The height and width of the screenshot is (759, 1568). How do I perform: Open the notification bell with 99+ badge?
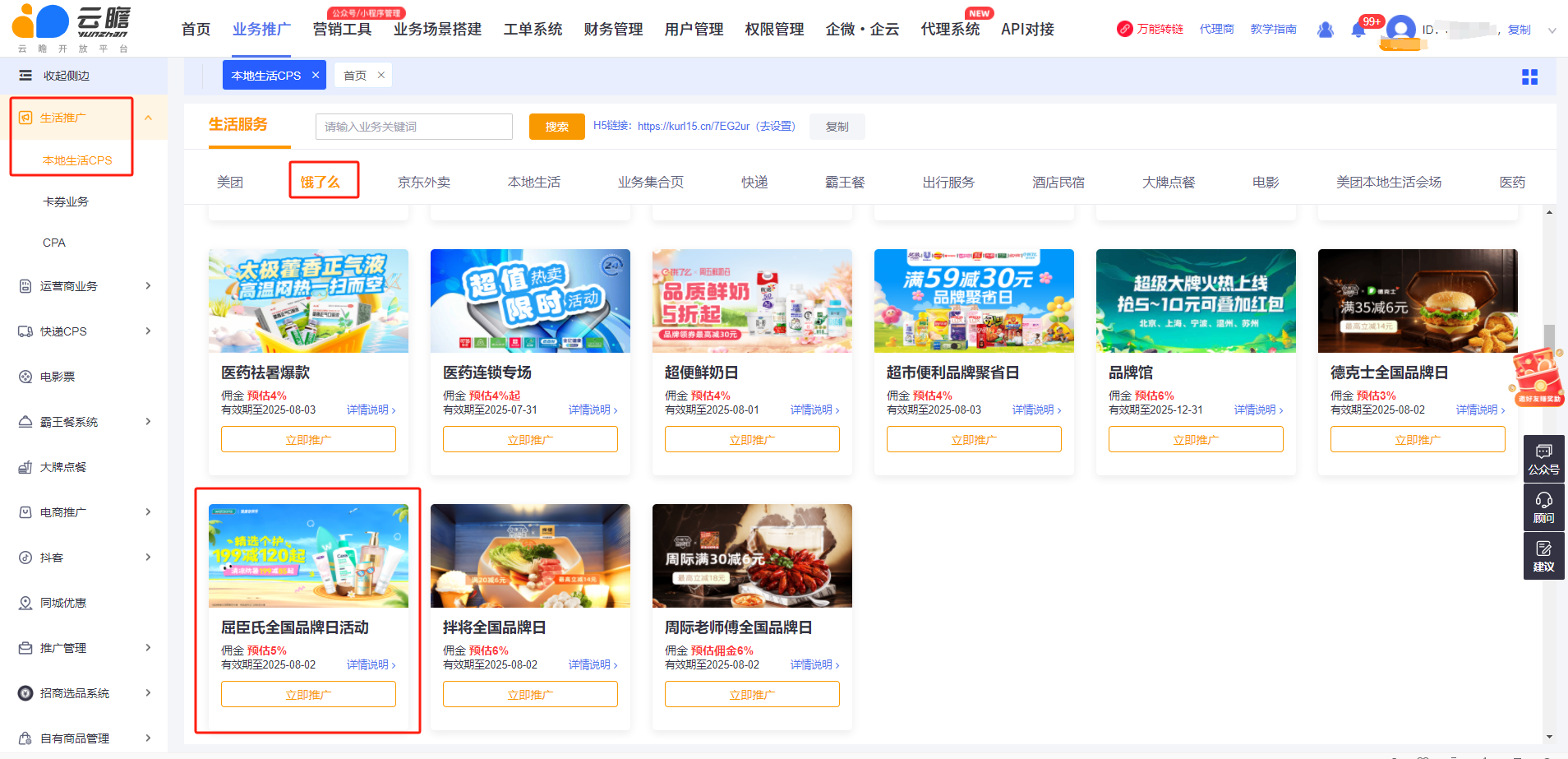pos(1359,30)
